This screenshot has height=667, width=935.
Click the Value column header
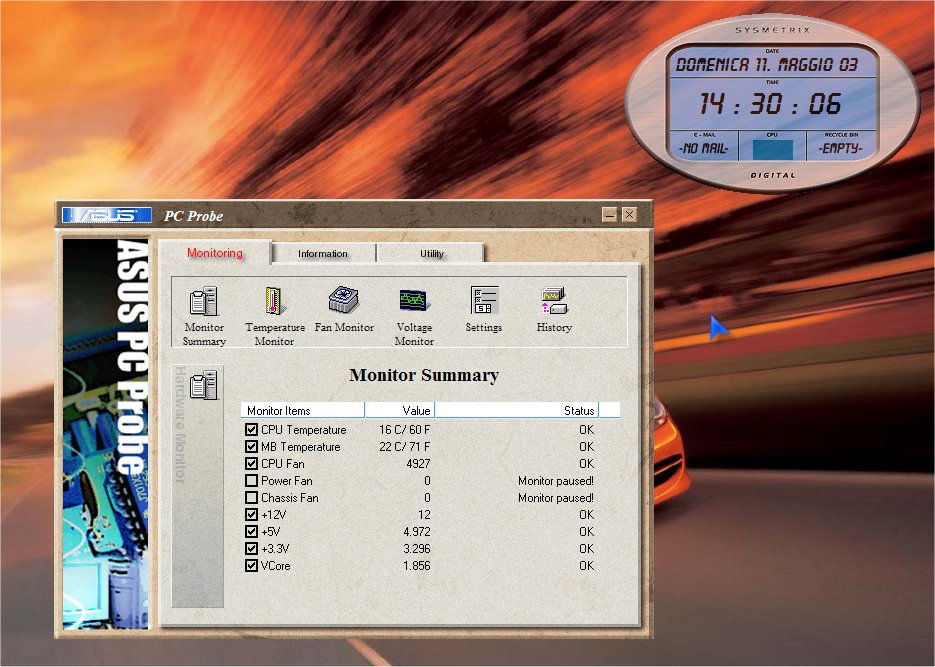400,410
